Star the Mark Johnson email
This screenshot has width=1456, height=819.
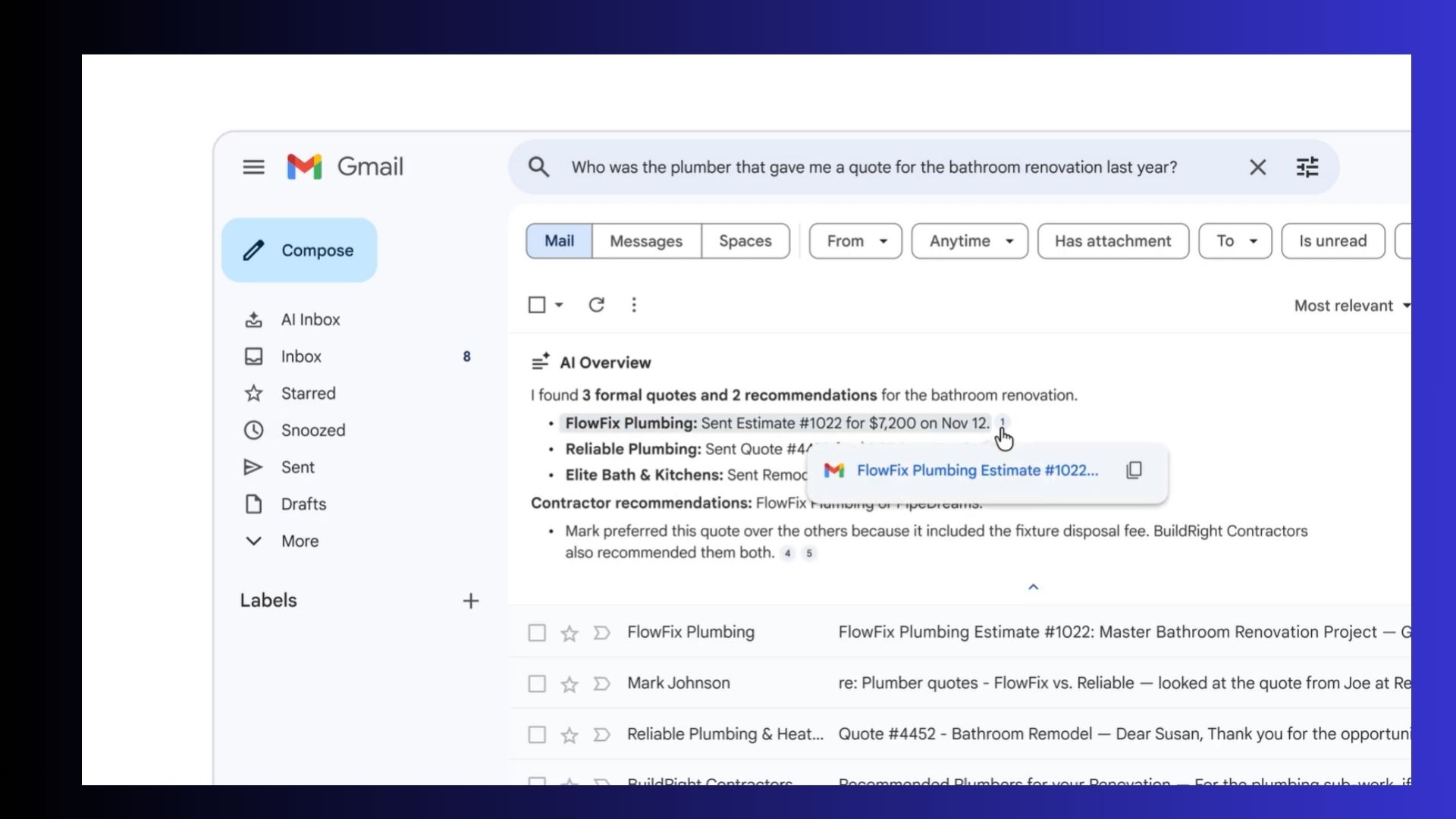pos(569,684)
